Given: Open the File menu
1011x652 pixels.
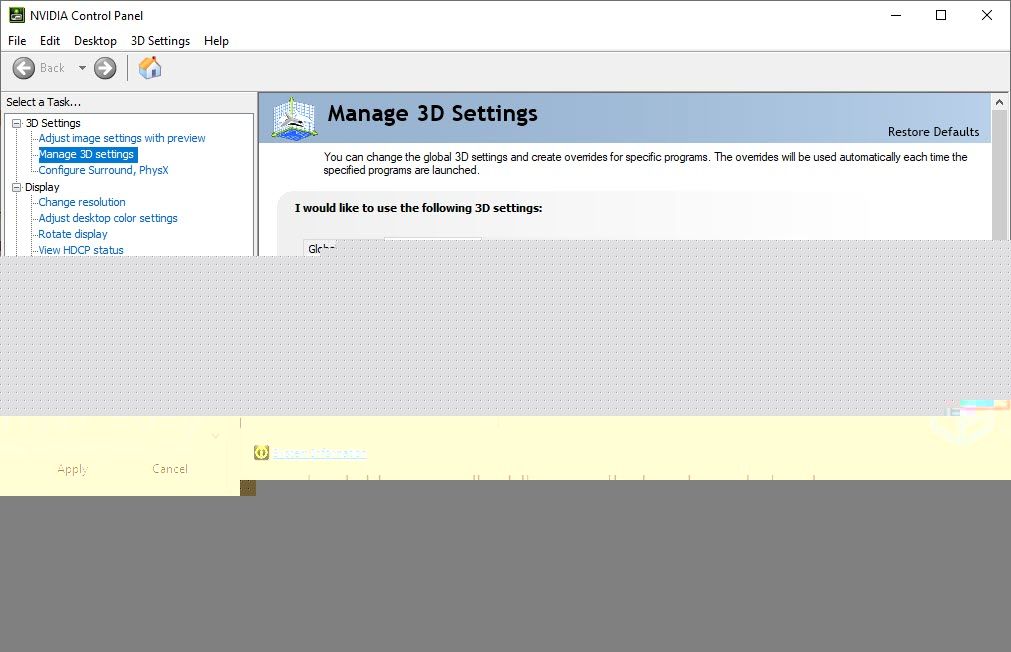Looking at the screenshot, I should point(17,41).
